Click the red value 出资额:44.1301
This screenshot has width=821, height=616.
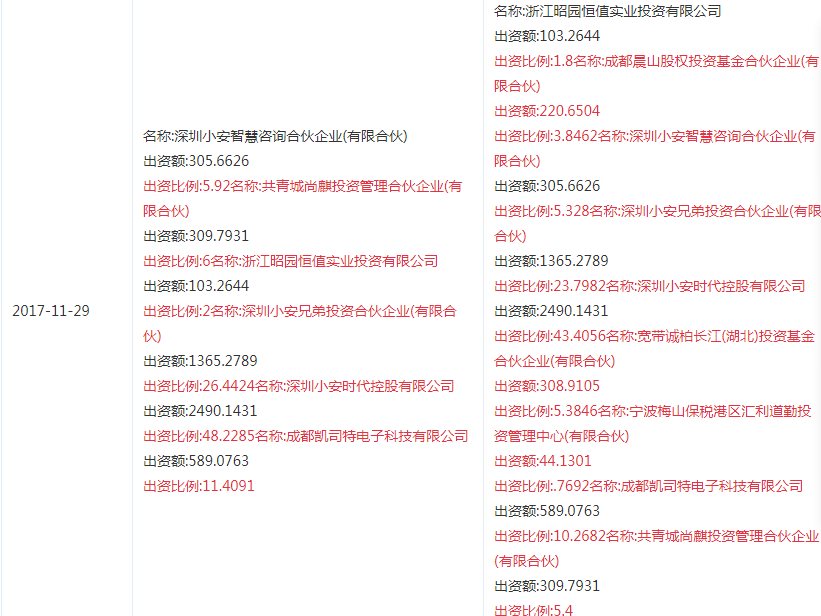(x=542, y=461)
